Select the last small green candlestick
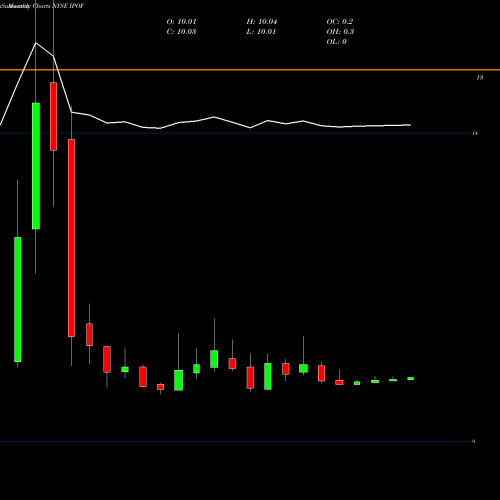This screenshot has height=500, width=500. click(x=411, y=378)
